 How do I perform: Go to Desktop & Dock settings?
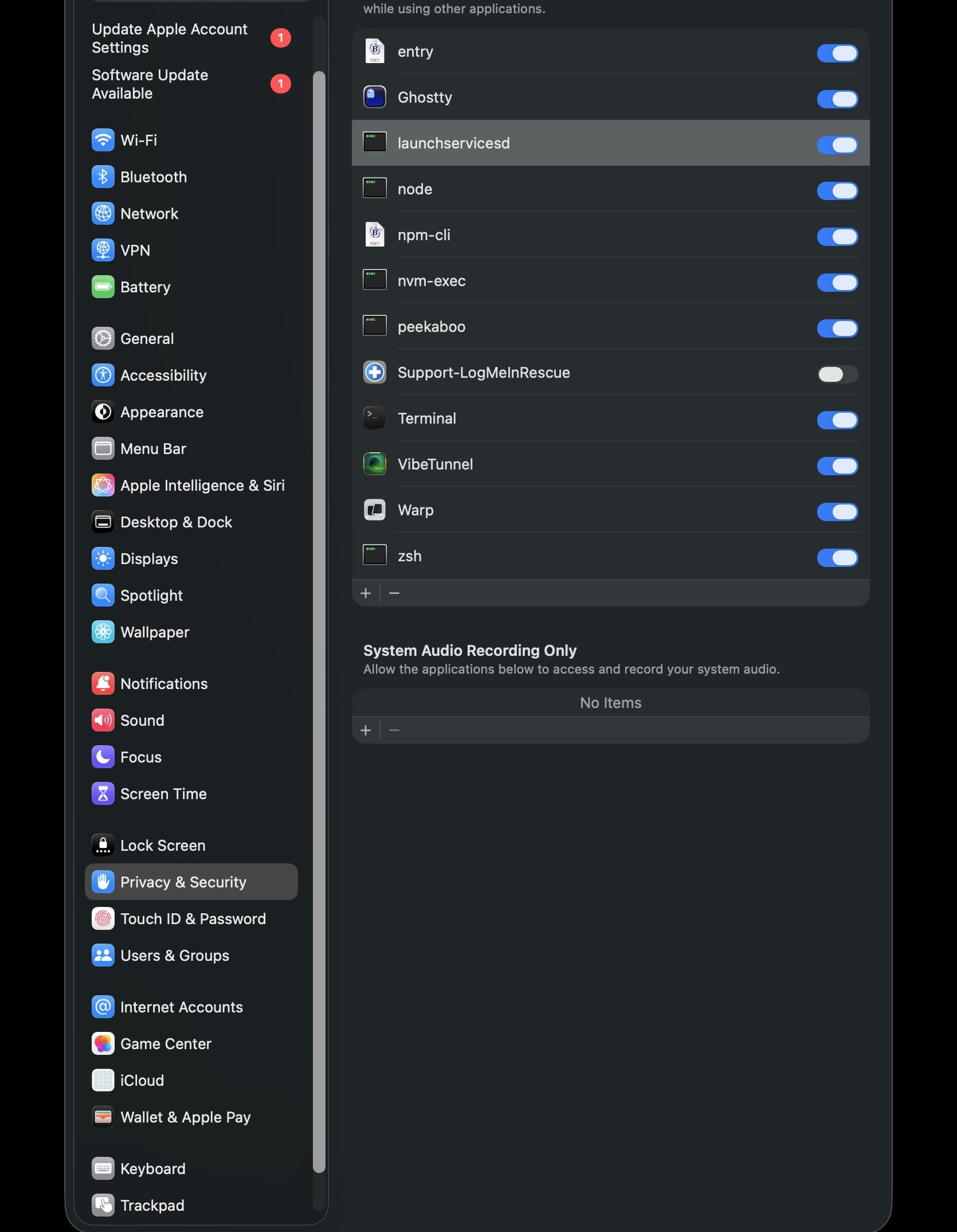pyautogui.click(x=176, y=522)
